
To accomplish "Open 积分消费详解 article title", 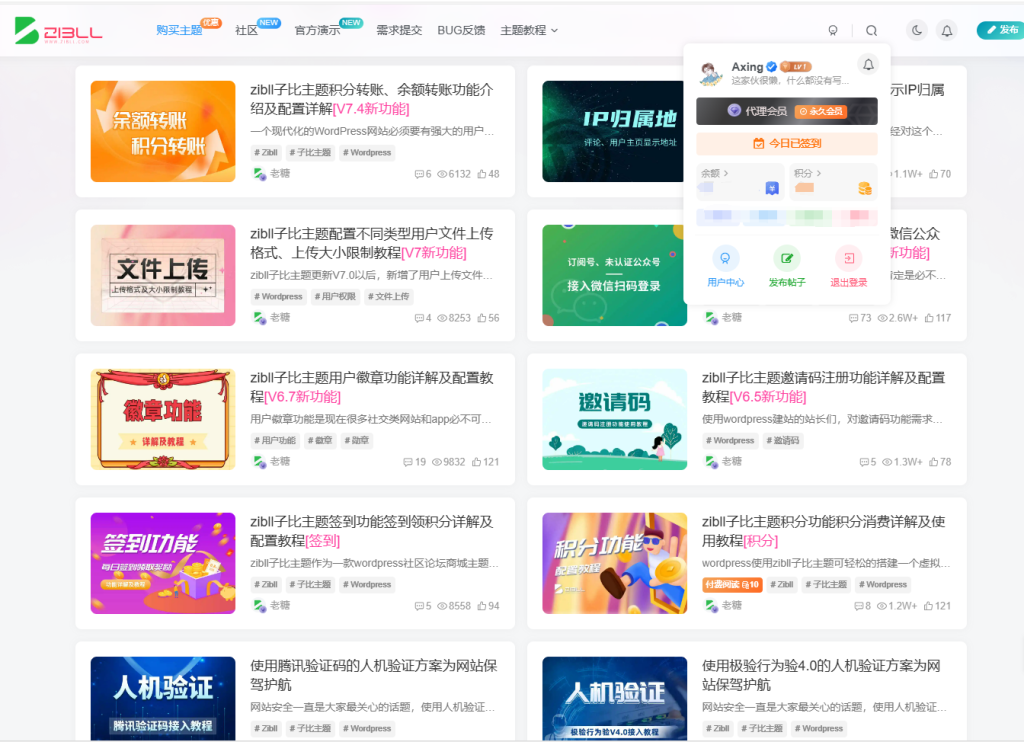I will (x=824, y=531).
